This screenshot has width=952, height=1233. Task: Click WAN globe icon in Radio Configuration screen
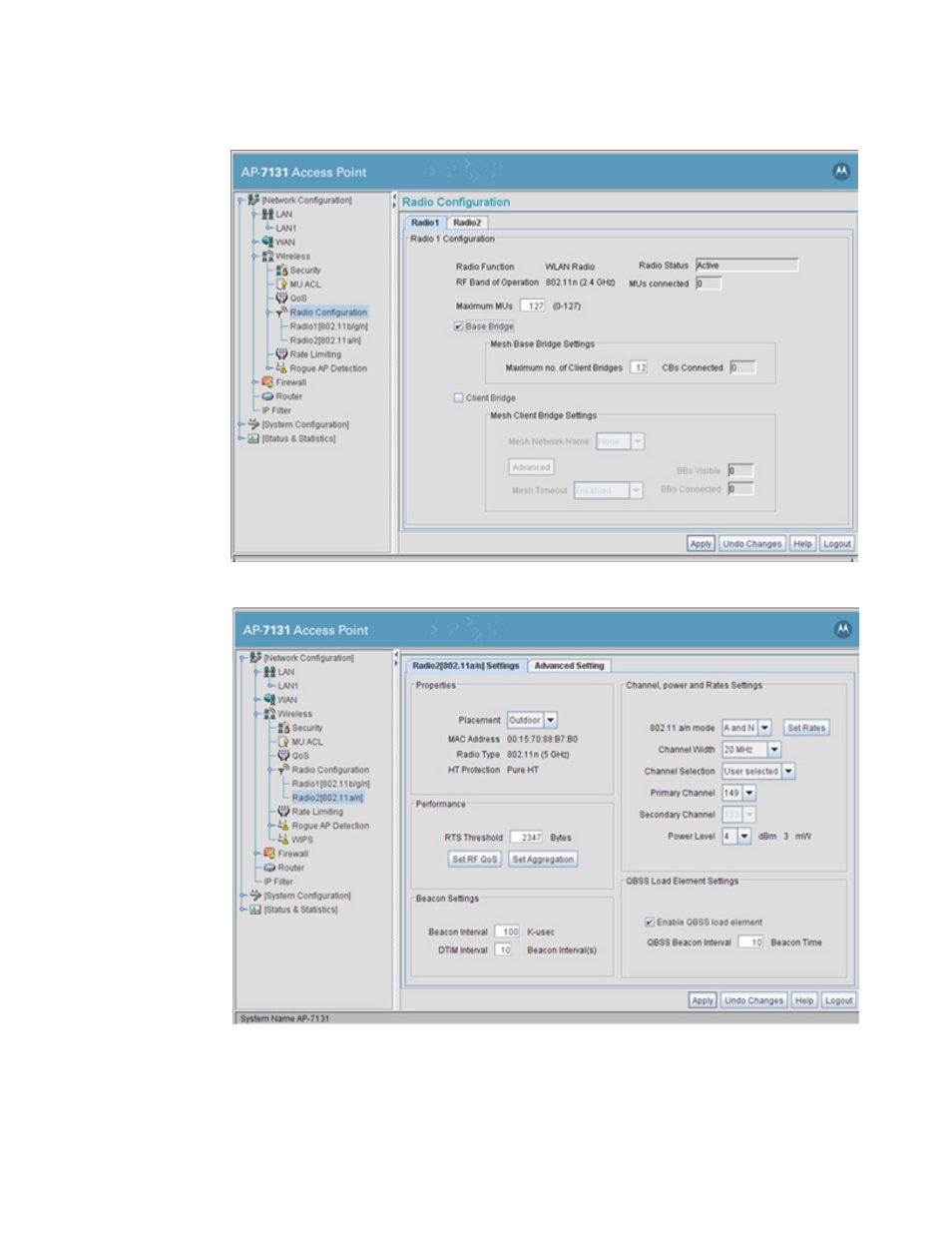267,242
